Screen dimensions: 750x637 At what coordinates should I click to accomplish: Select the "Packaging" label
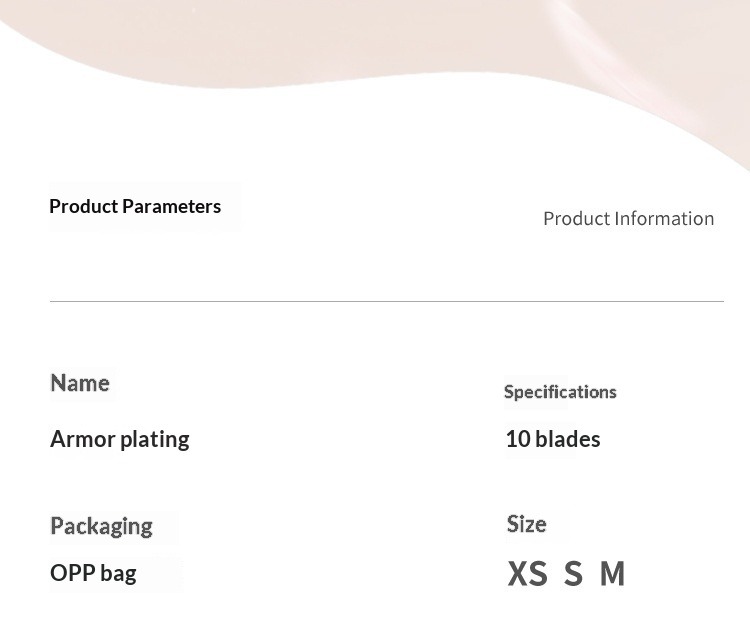101,526
